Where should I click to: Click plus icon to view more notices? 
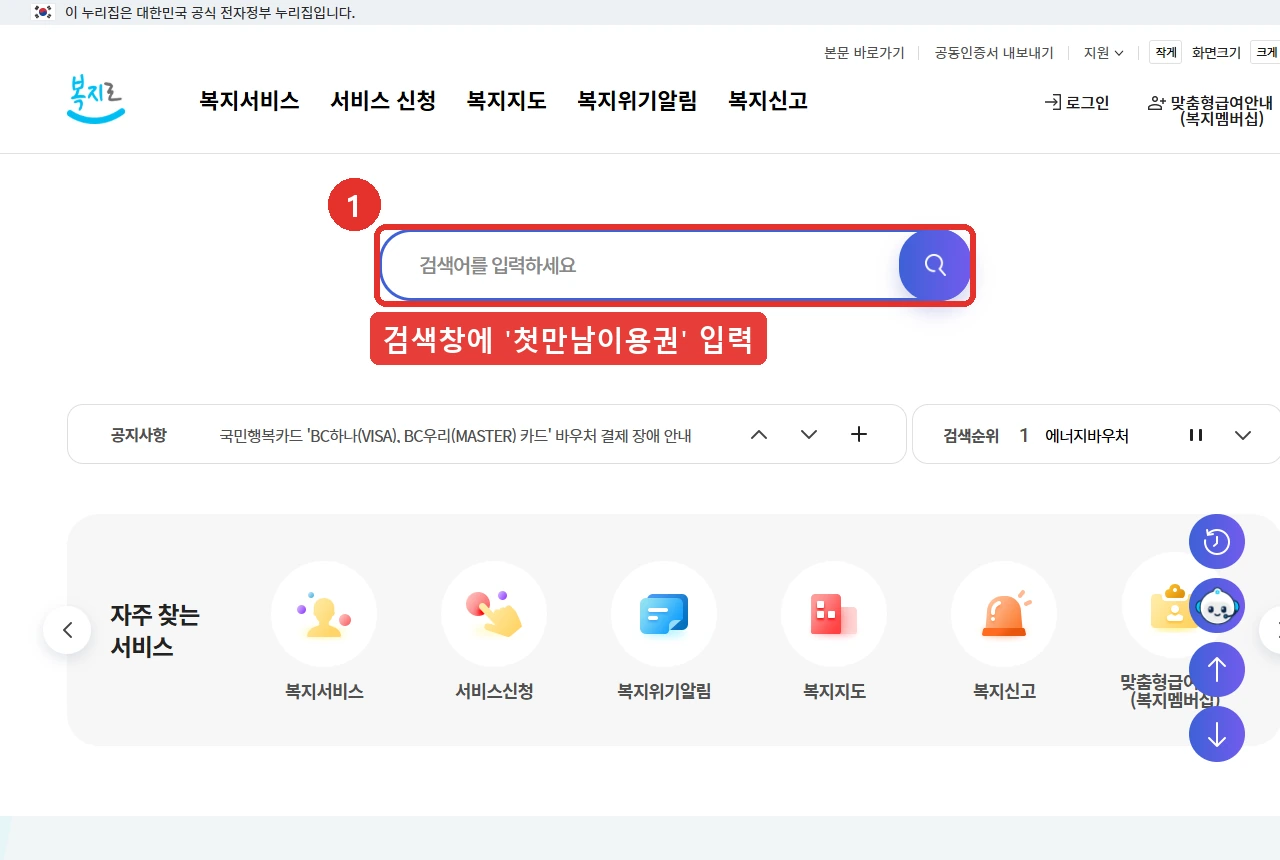(858, 434)
